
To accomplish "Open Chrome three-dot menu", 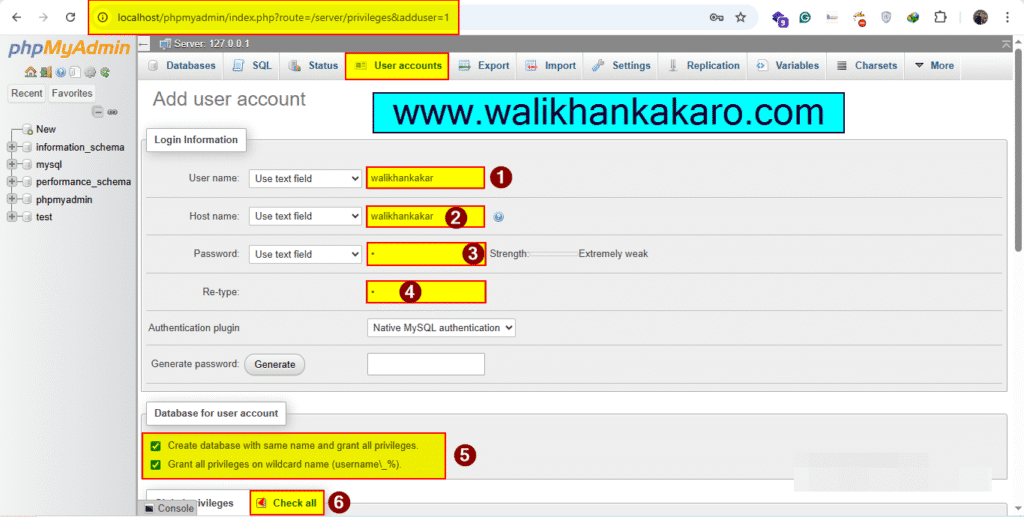I will 1007,18.
